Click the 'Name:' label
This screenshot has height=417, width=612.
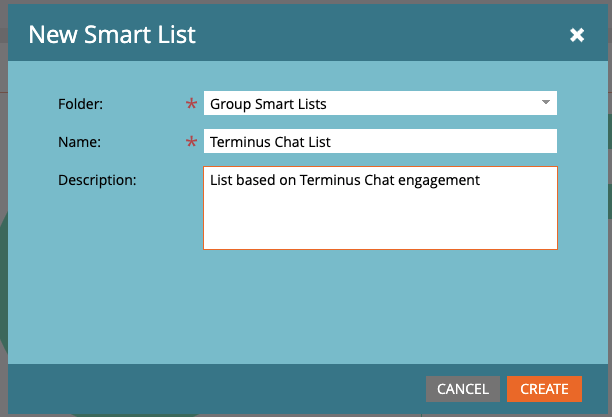(x=79, y=142)
